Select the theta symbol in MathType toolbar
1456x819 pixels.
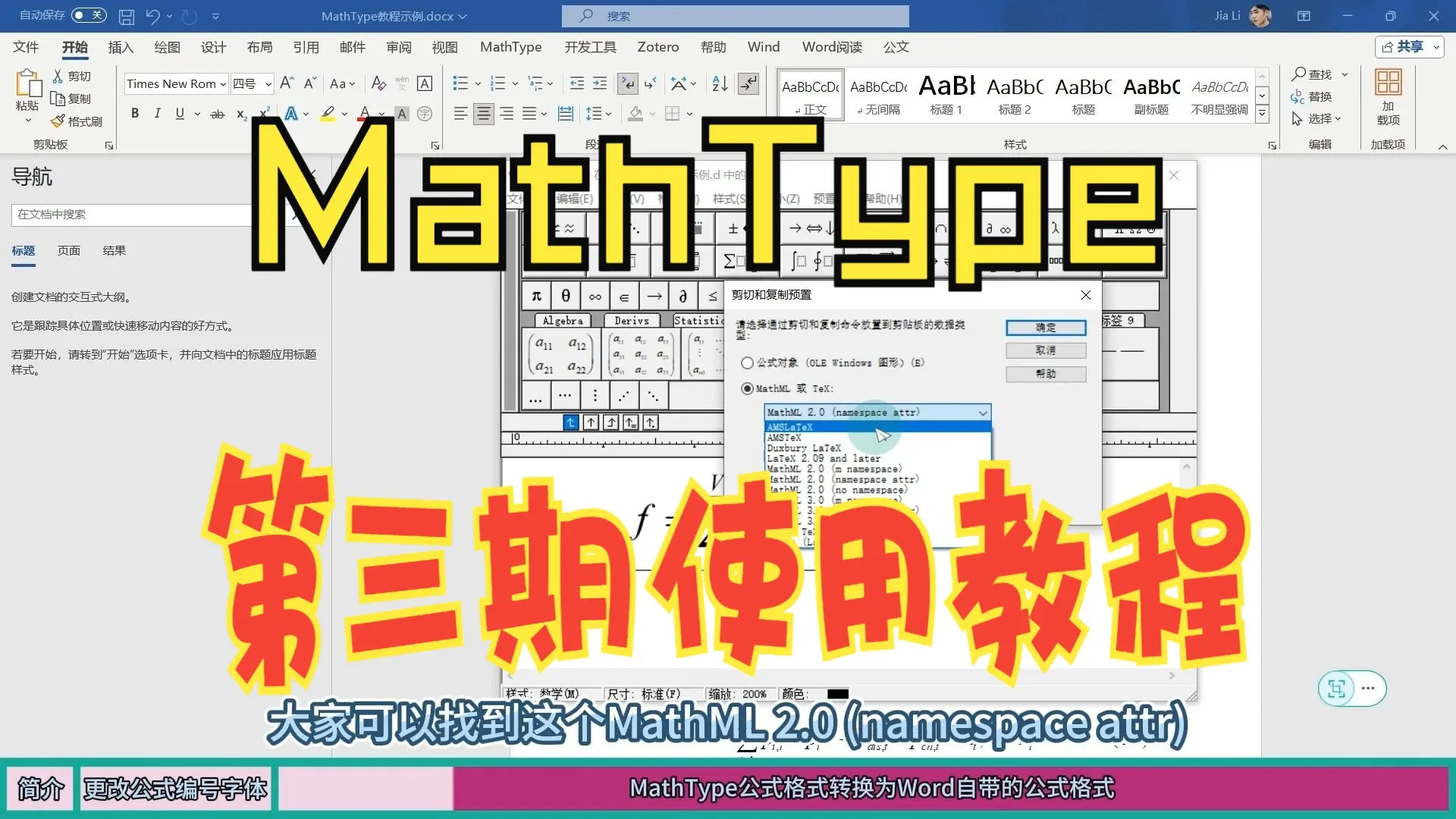pos(566,296)
